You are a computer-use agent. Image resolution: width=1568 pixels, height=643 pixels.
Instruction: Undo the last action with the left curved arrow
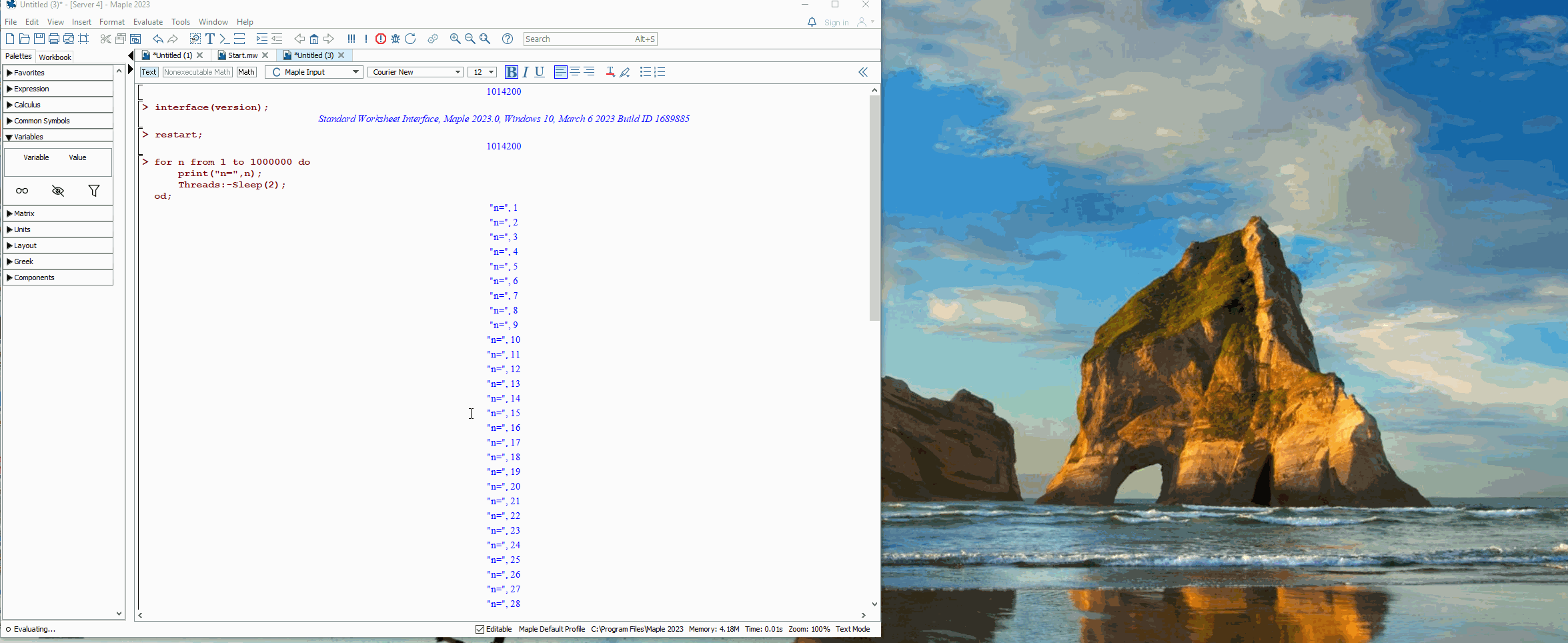coord(158,39)
